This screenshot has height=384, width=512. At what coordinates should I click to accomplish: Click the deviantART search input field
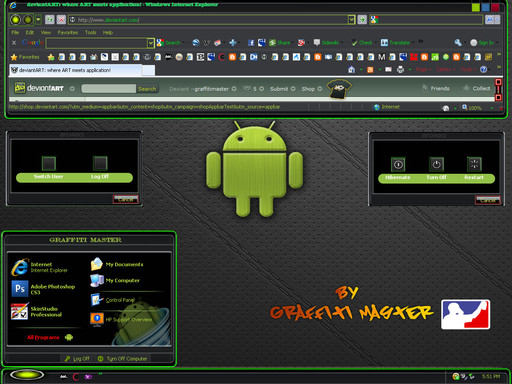[x=109, y=89]
